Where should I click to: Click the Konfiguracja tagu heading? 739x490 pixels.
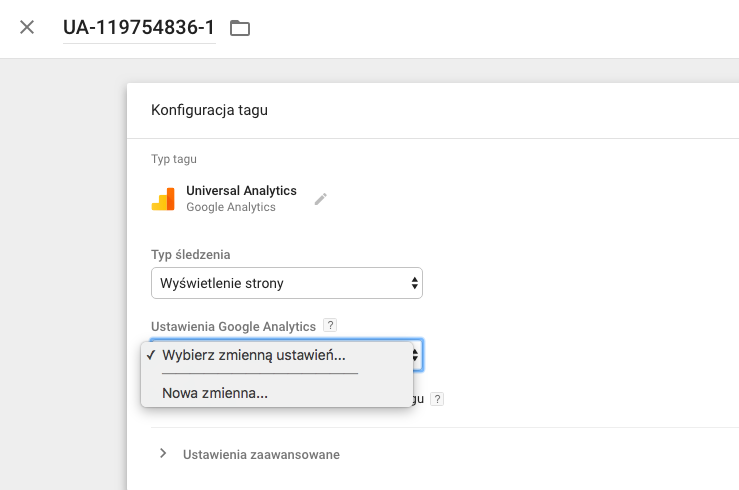[209, 110]
